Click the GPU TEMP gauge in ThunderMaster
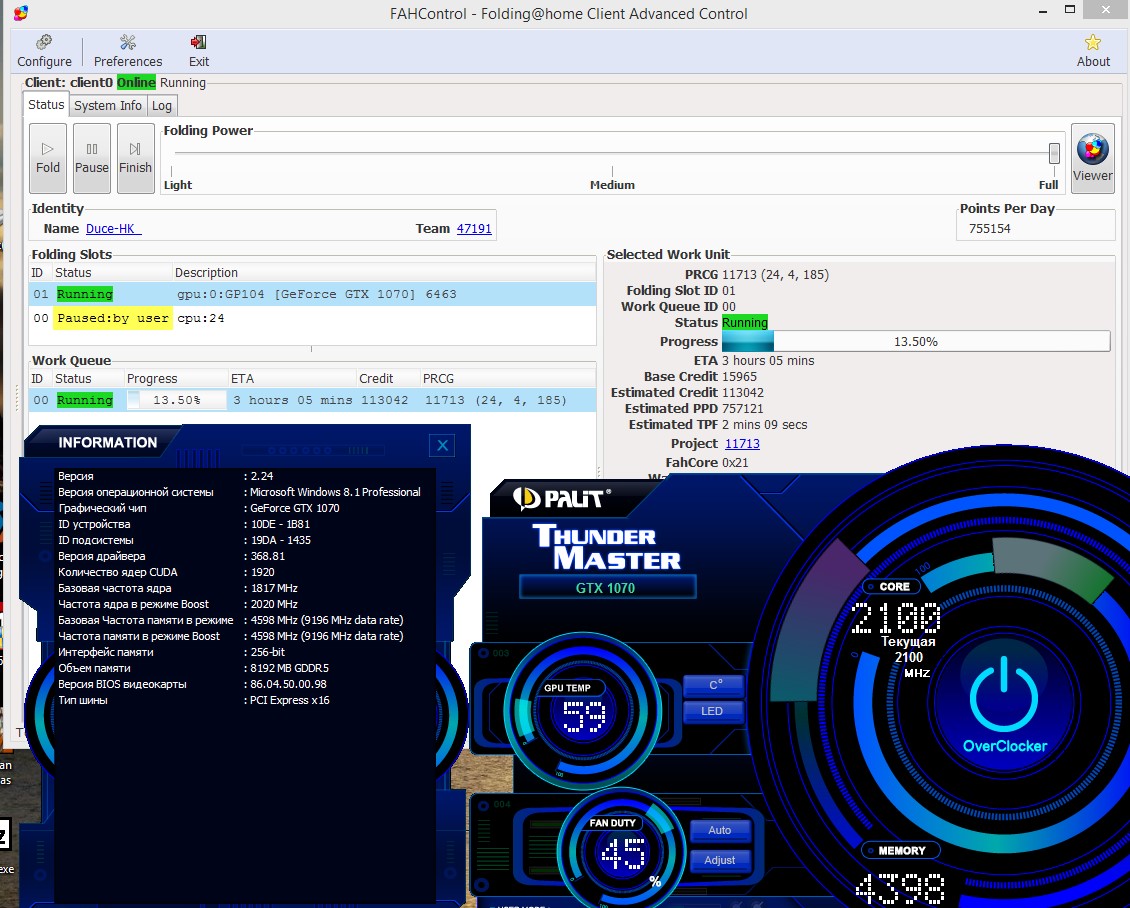This screenshot has width=1130, height=908. [582, 712]
